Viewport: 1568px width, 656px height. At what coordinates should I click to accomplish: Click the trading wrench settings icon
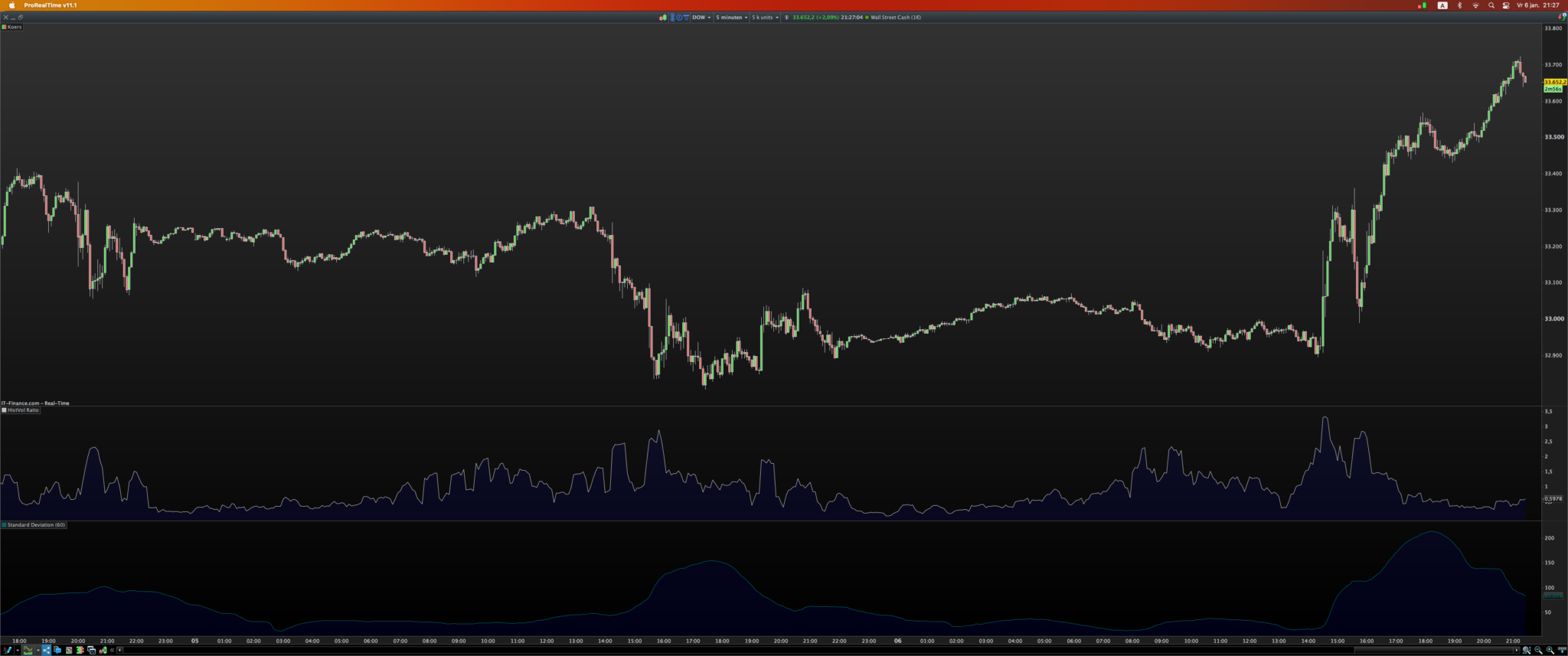[103, 650]
